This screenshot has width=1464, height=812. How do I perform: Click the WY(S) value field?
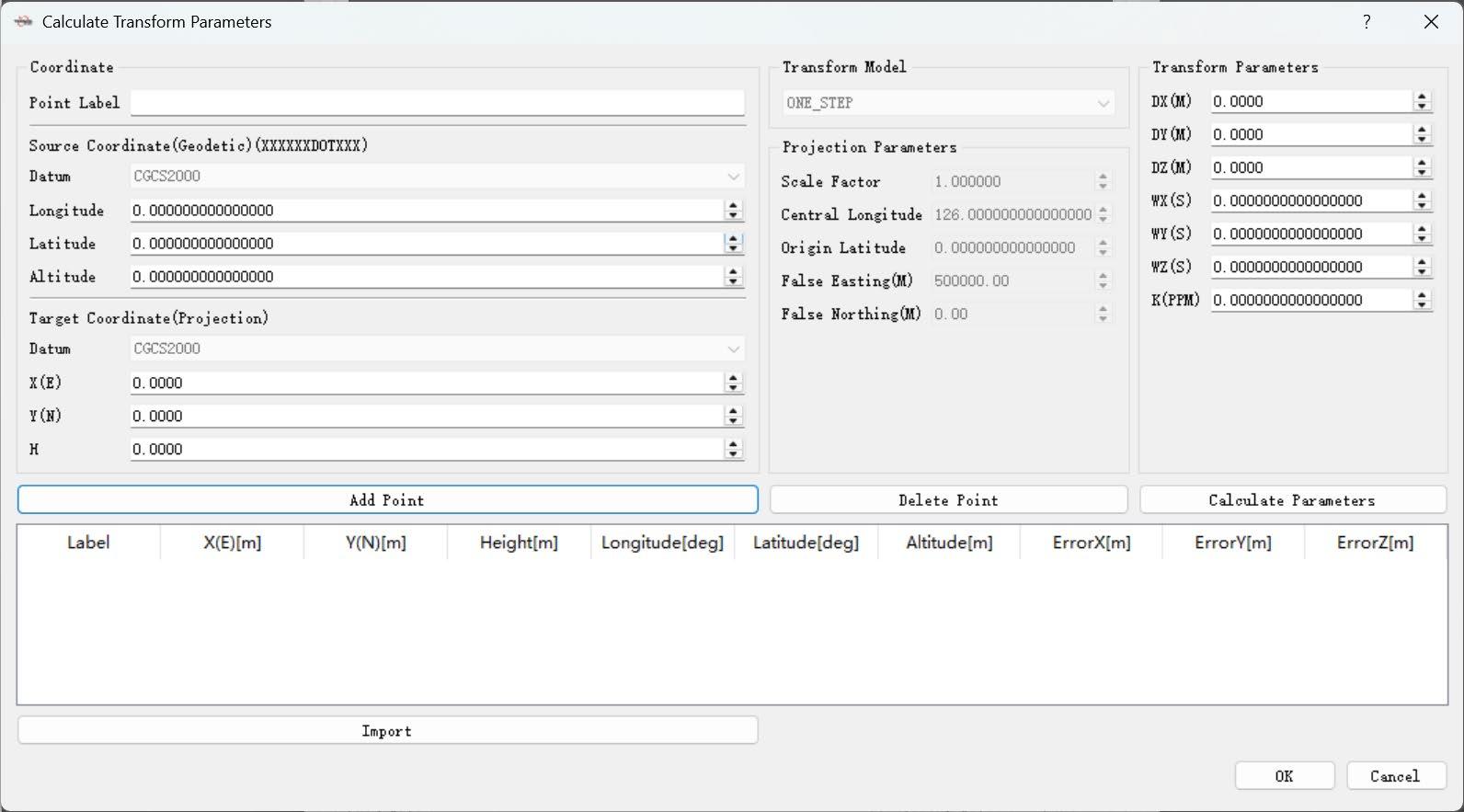1311,234
